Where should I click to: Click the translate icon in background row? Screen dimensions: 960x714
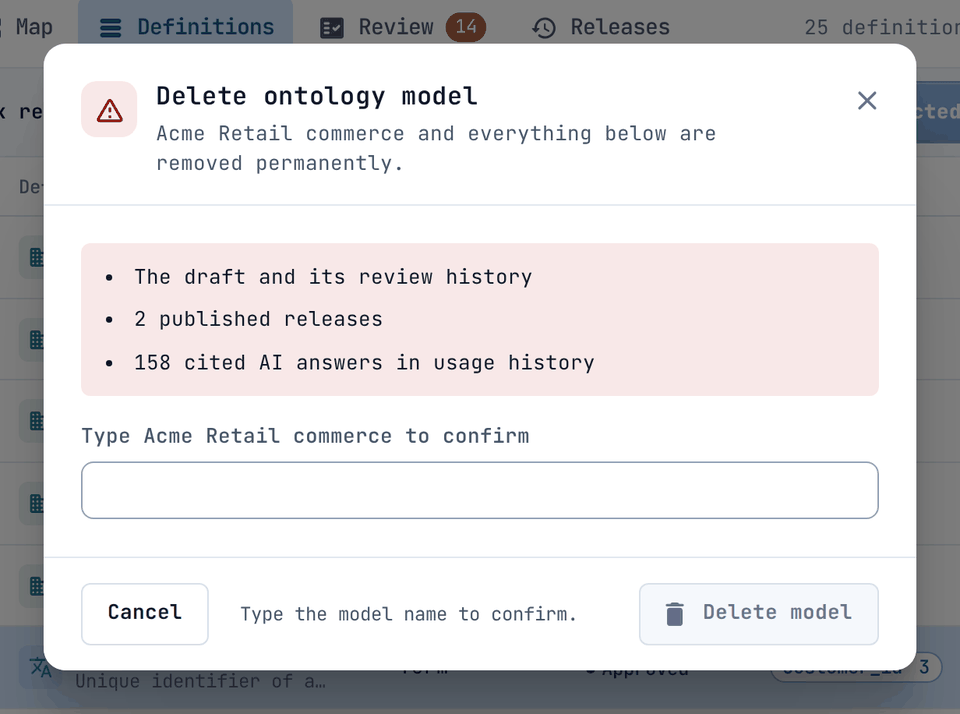pos(40,669)
